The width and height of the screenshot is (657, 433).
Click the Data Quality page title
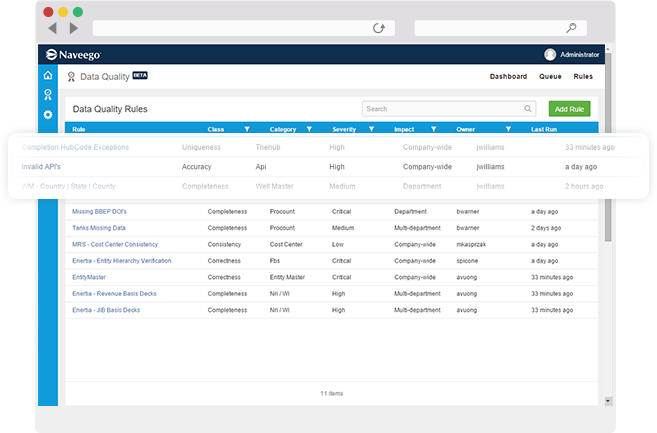tap(105, 77)
